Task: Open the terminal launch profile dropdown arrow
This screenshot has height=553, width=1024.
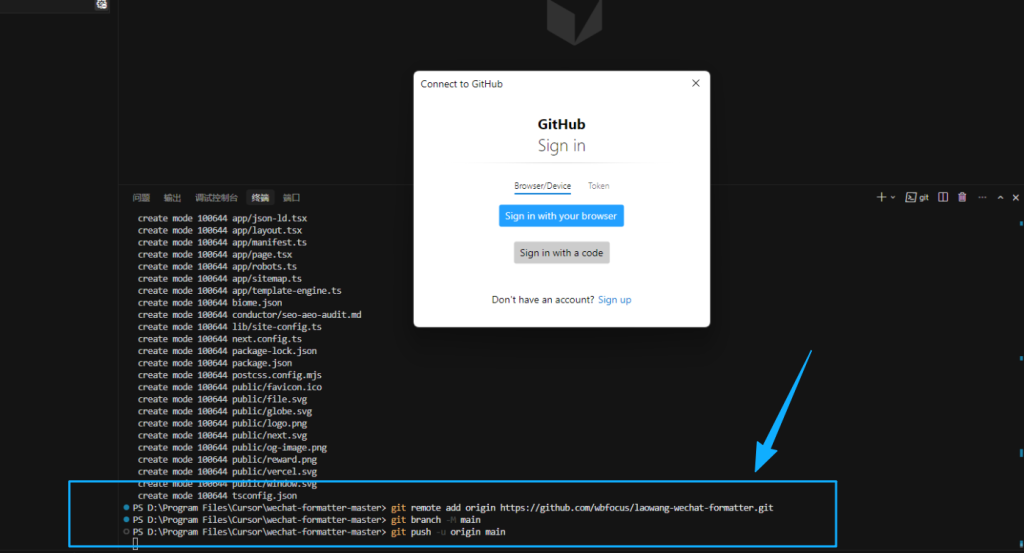Action: pyautogui.click(x=893, y=197)
